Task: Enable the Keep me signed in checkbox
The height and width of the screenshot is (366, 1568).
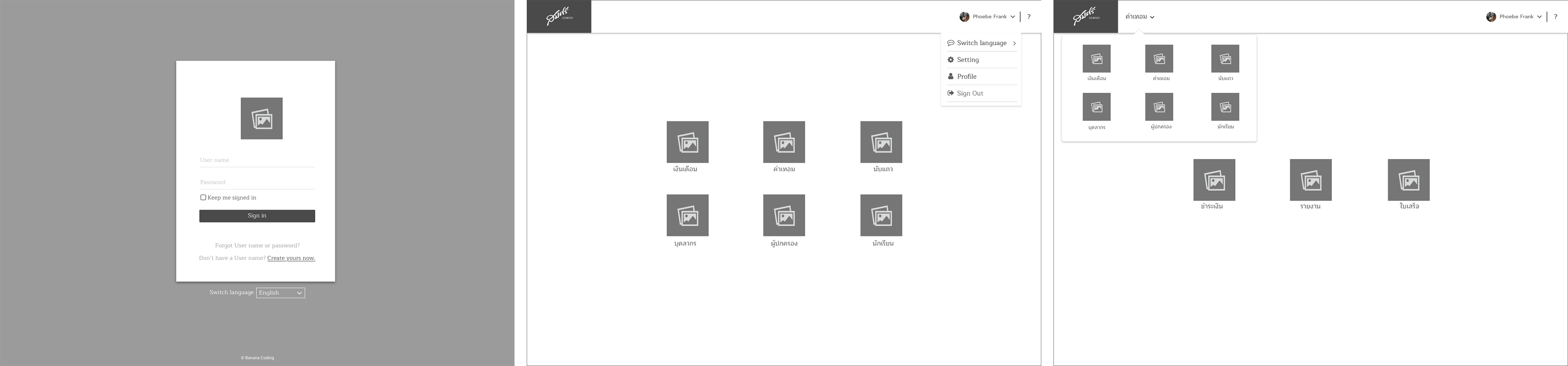Action: pyautogui.click(x=203, y=197)
